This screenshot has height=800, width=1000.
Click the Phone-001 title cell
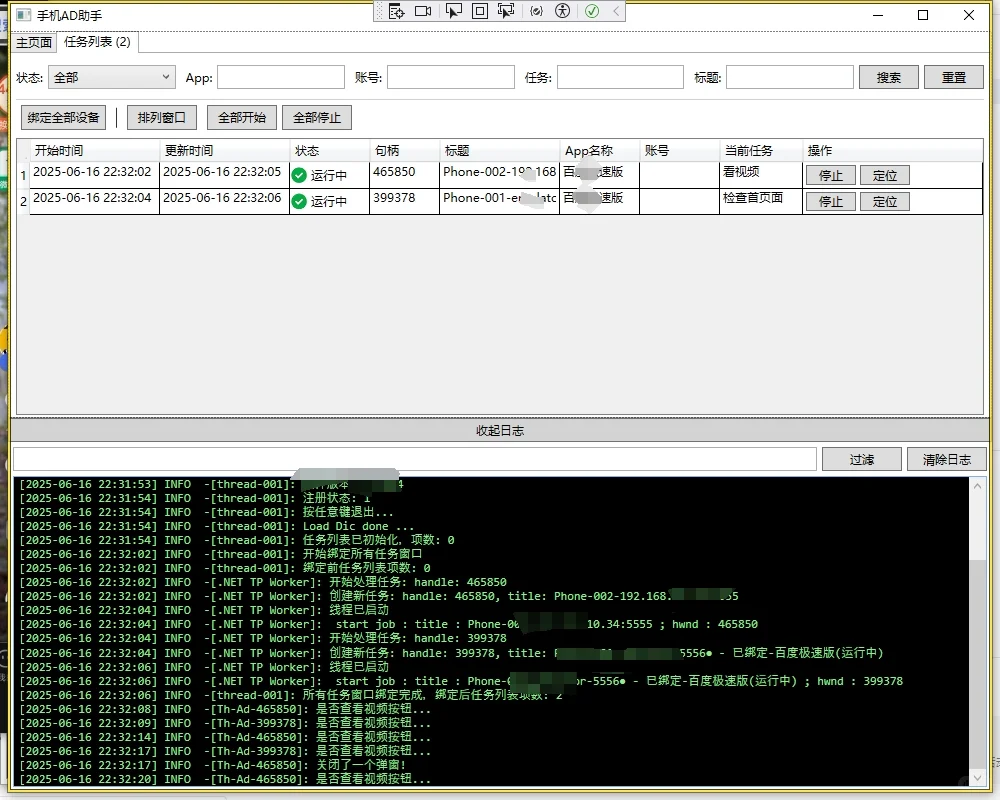tap(499, 201)
